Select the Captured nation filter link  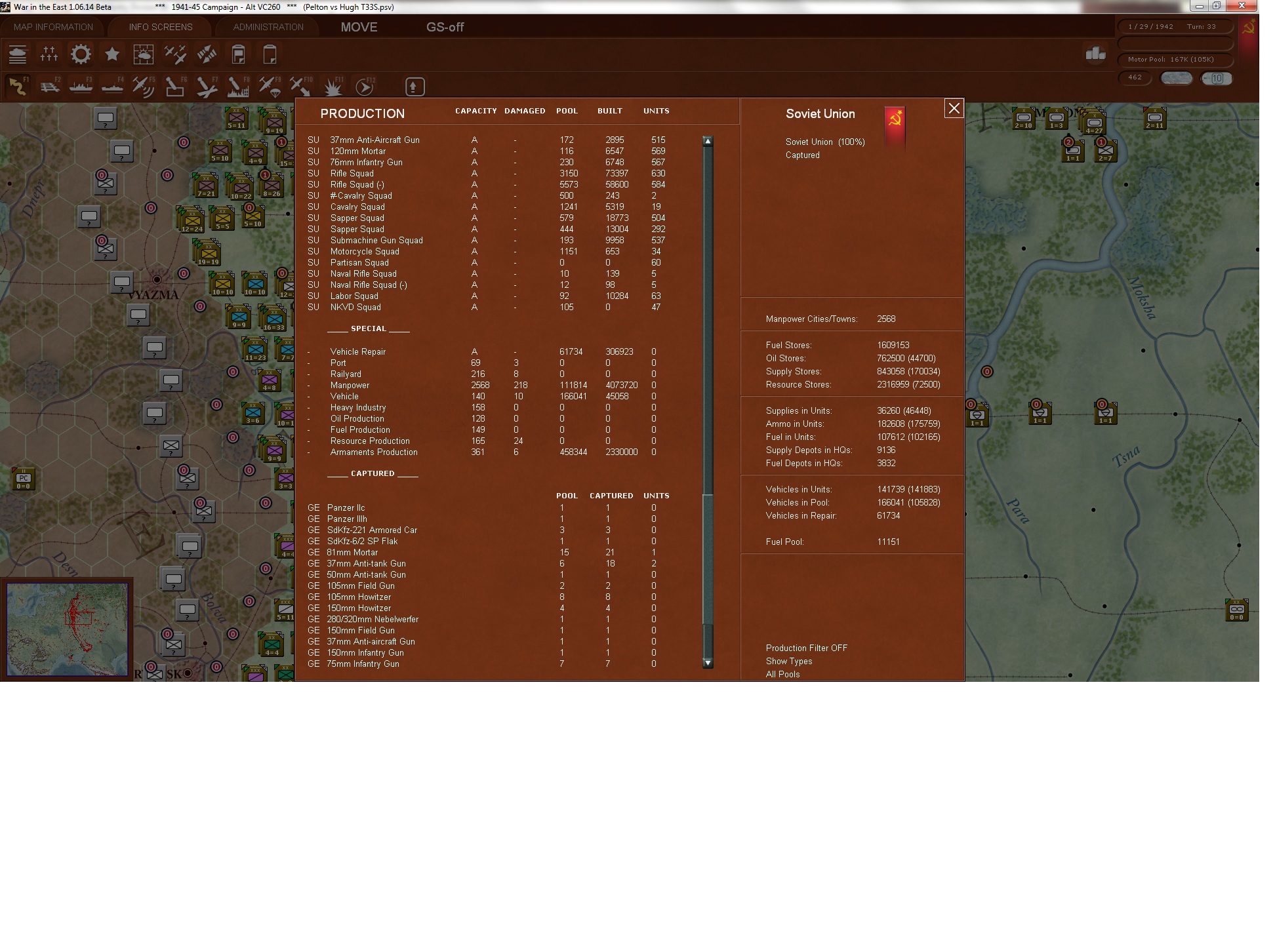[x=802, y=155]
